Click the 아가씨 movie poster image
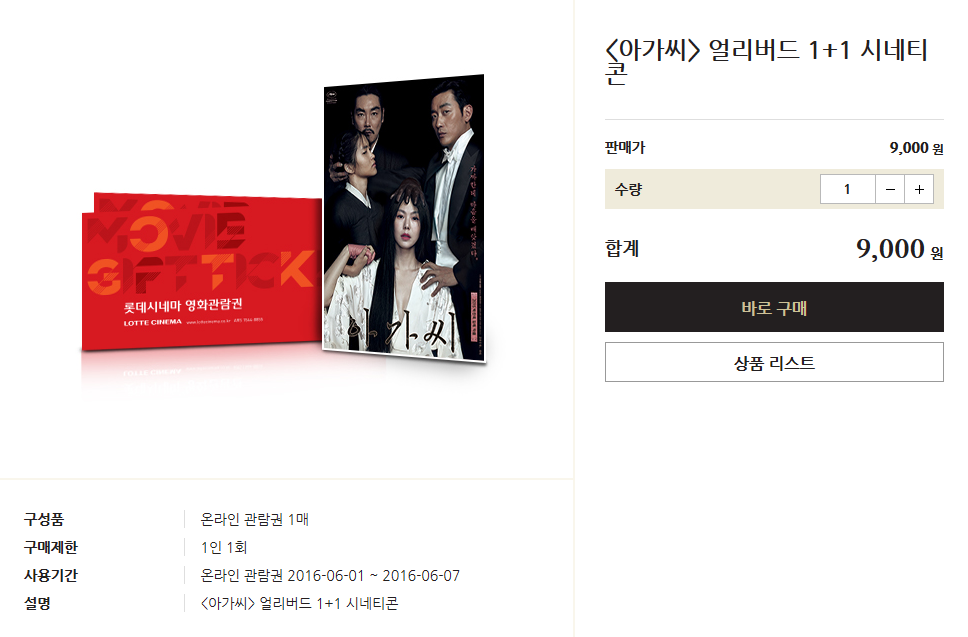The width and height of the screenshot is (968, 637). pos(404,218)
